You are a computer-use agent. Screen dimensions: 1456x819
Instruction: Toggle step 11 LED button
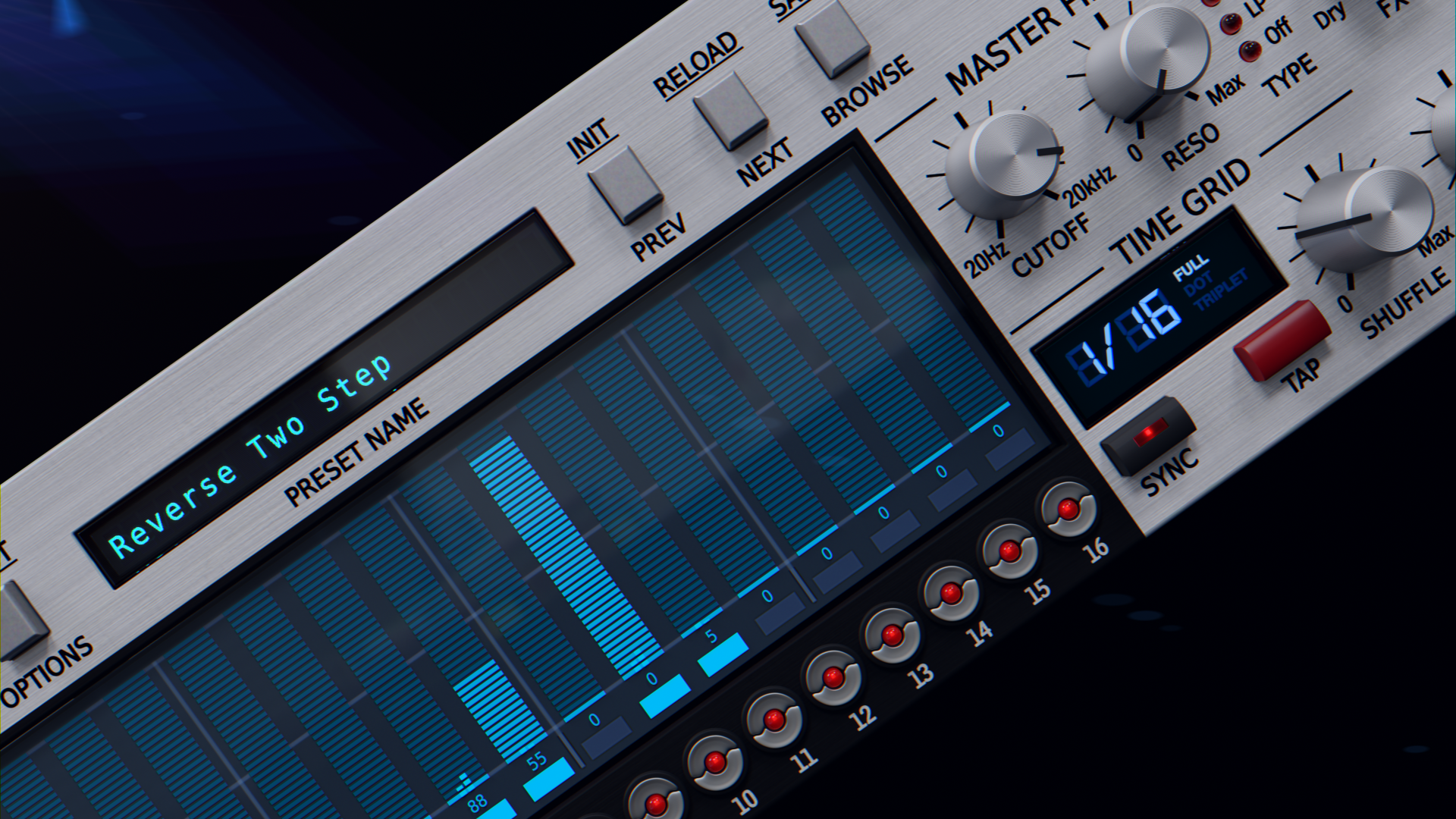[773, 720]
